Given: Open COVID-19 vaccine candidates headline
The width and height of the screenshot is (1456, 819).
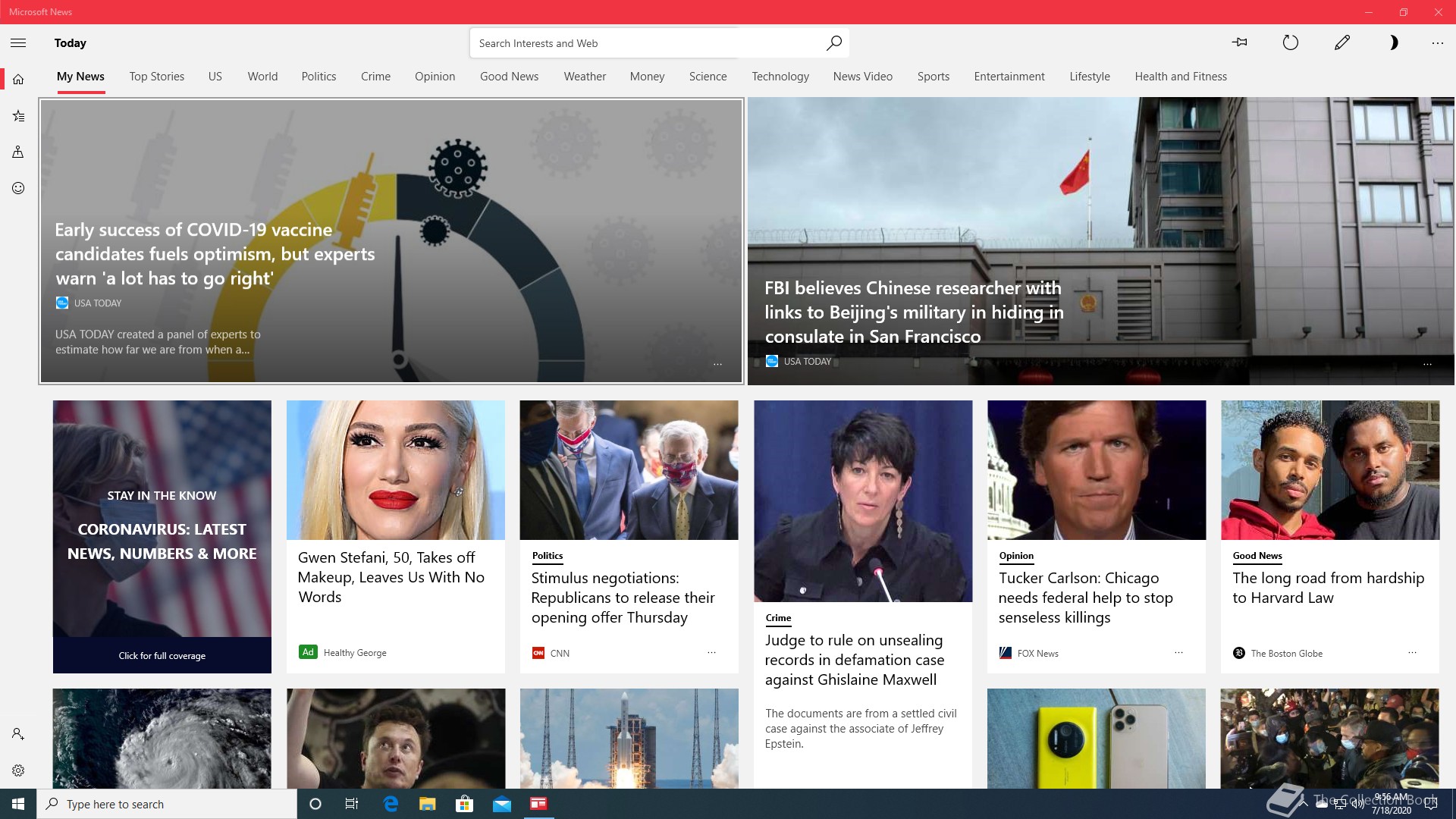Looking at the screenshot, I should [215, 254].
